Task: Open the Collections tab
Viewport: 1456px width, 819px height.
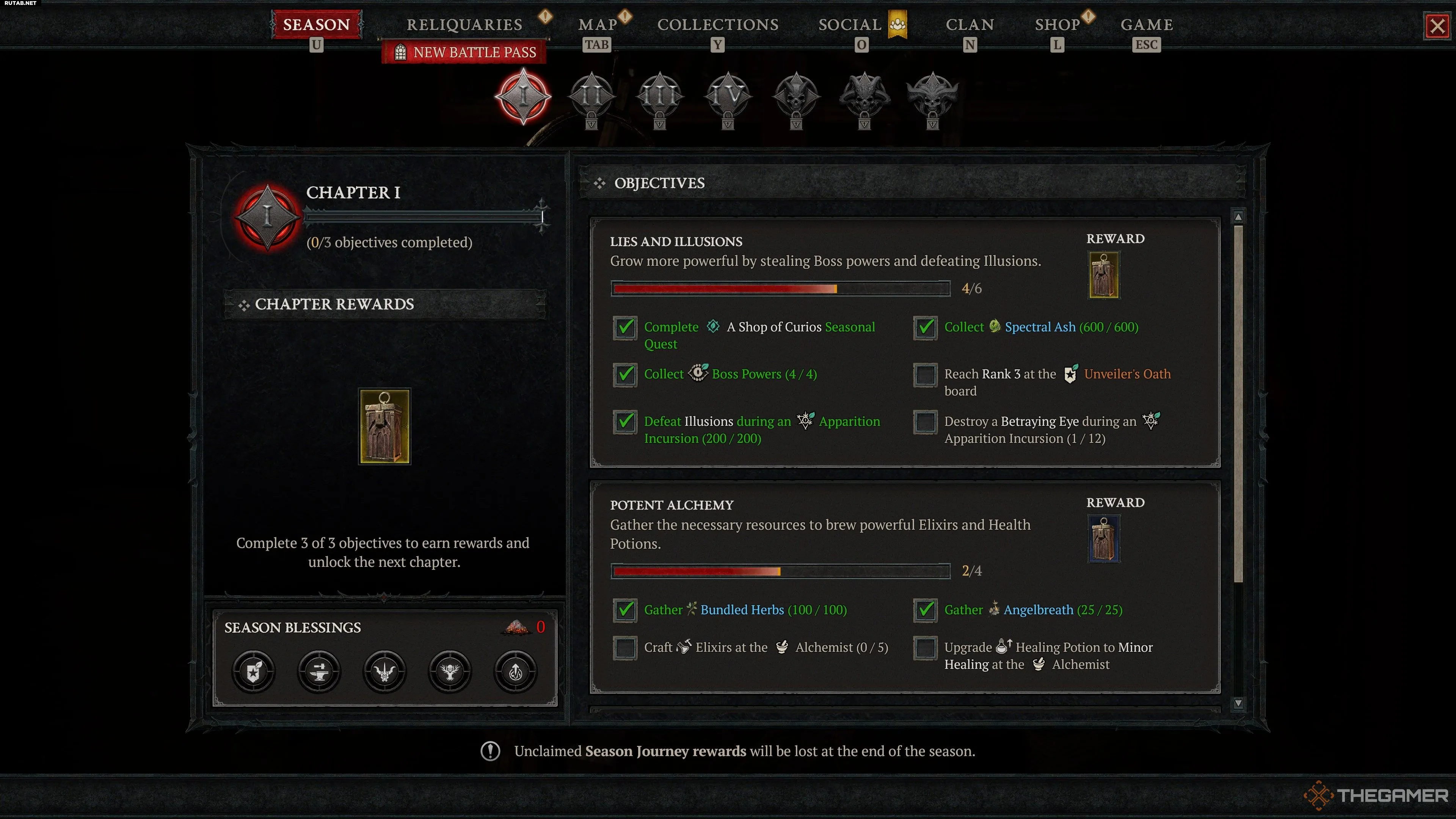Action: pos(718,25)
